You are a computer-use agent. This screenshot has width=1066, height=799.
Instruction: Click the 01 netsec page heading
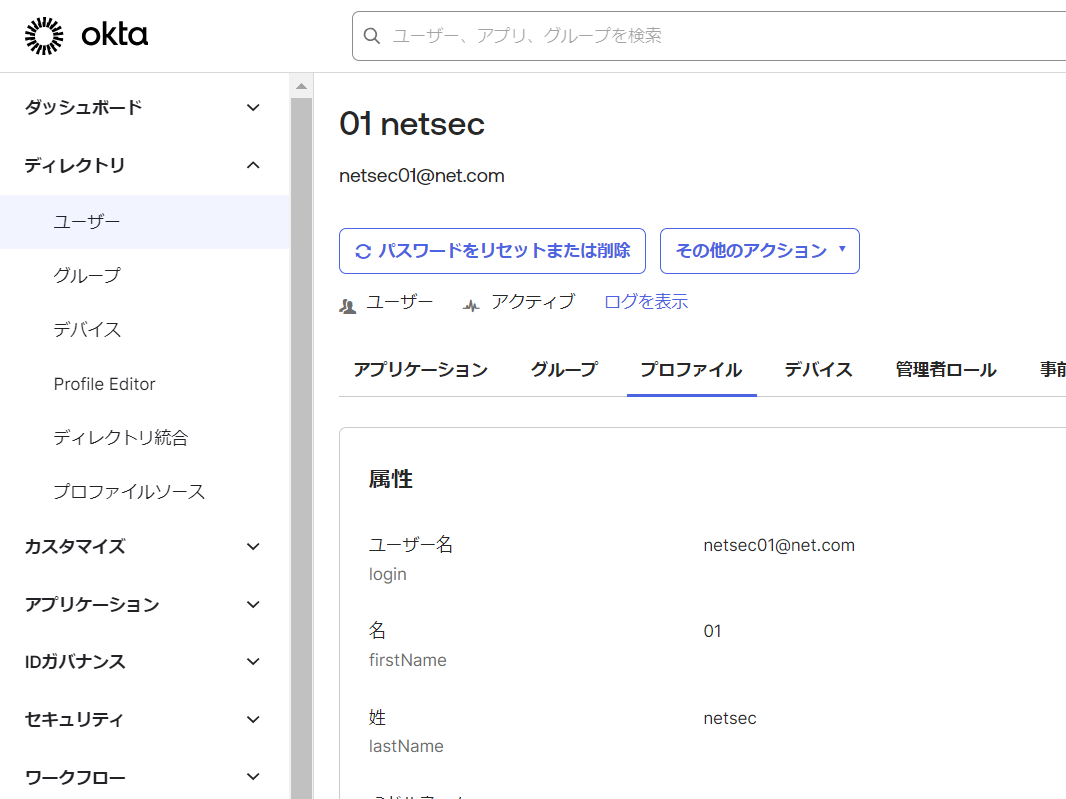[412, 124]
